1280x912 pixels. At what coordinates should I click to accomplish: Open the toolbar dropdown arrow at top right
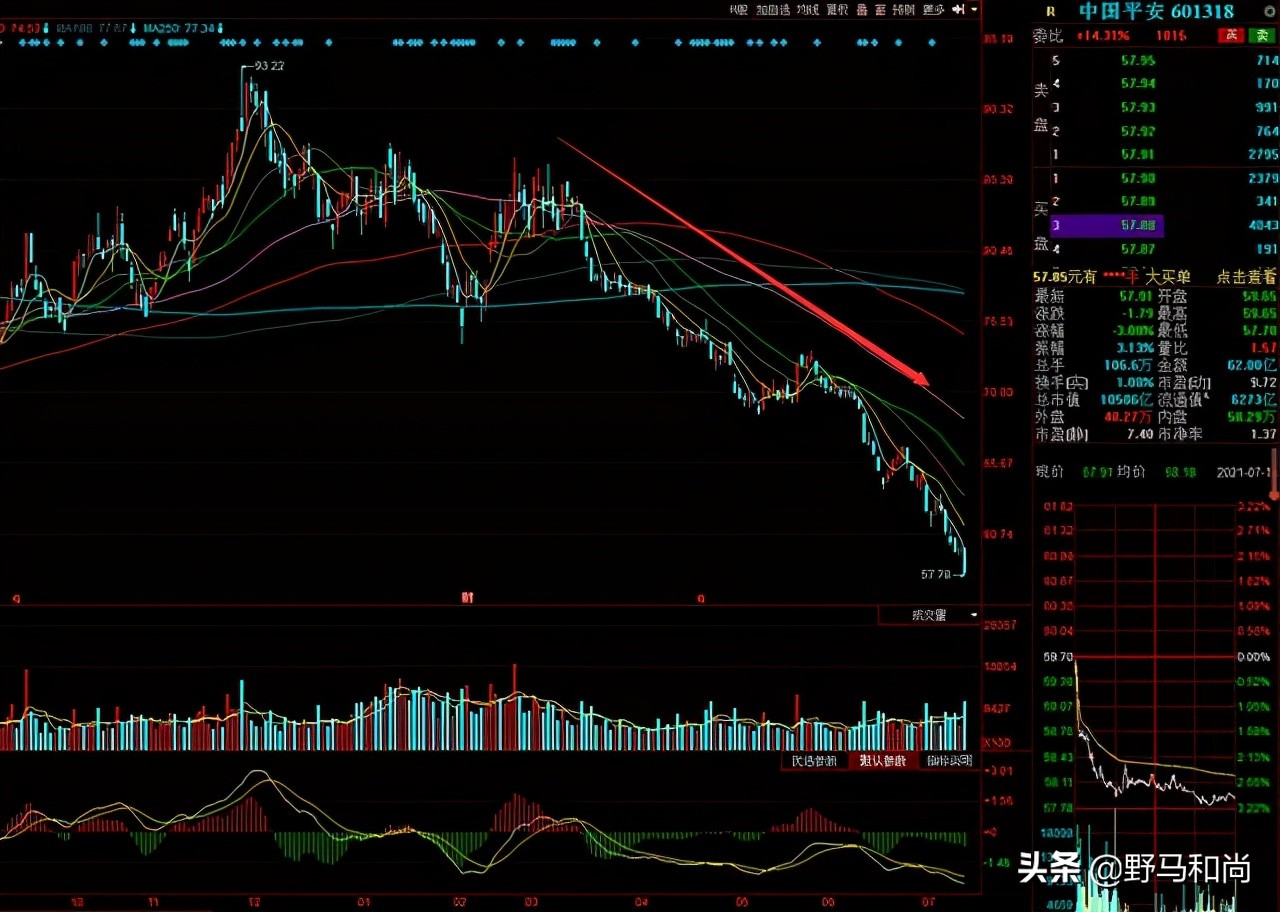pyautogui.click(x=973, y=10)
